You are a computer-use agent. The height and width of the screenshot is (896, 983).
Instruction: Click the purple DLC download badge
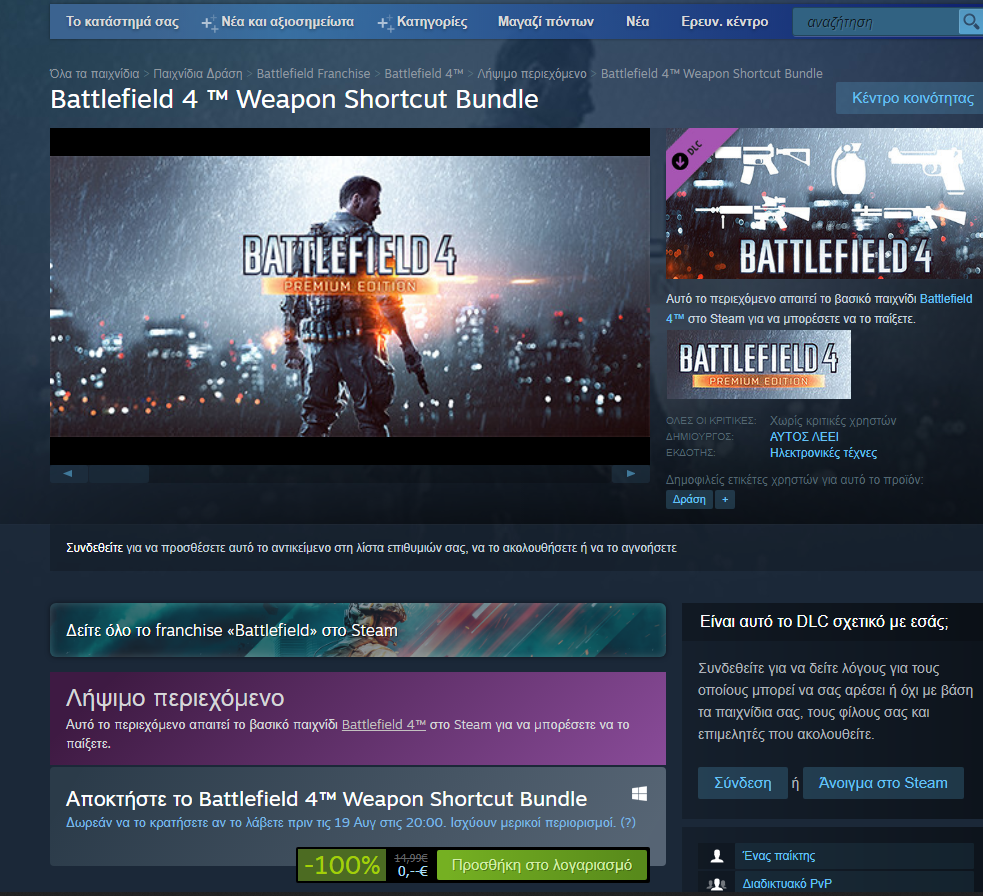pos(691,156)
